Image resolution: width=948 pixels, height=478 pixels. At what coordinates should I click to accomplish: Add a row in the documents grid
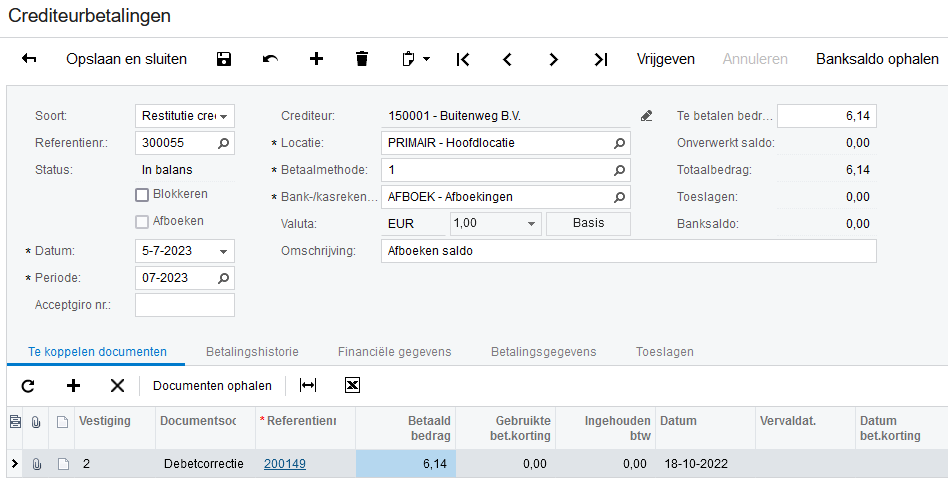coord(73,386)
